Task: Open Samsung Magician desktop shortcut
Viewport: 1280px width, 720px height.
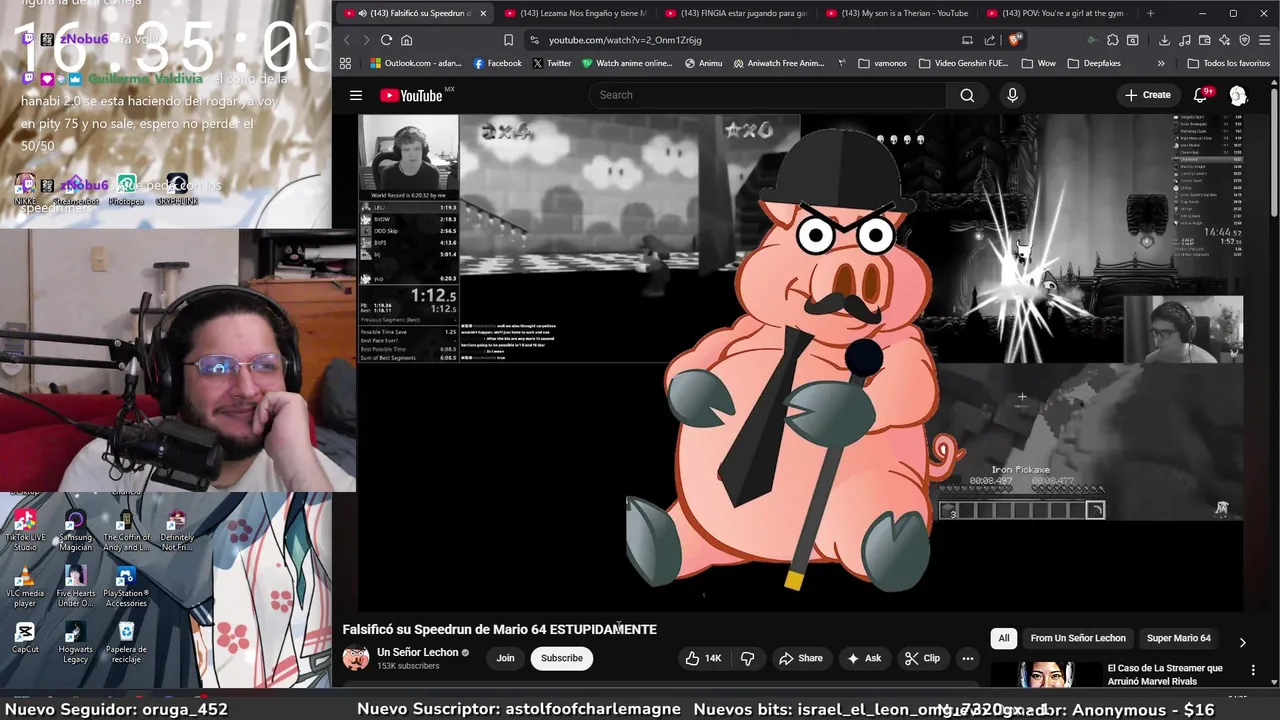Action: (x=75, y=531)
